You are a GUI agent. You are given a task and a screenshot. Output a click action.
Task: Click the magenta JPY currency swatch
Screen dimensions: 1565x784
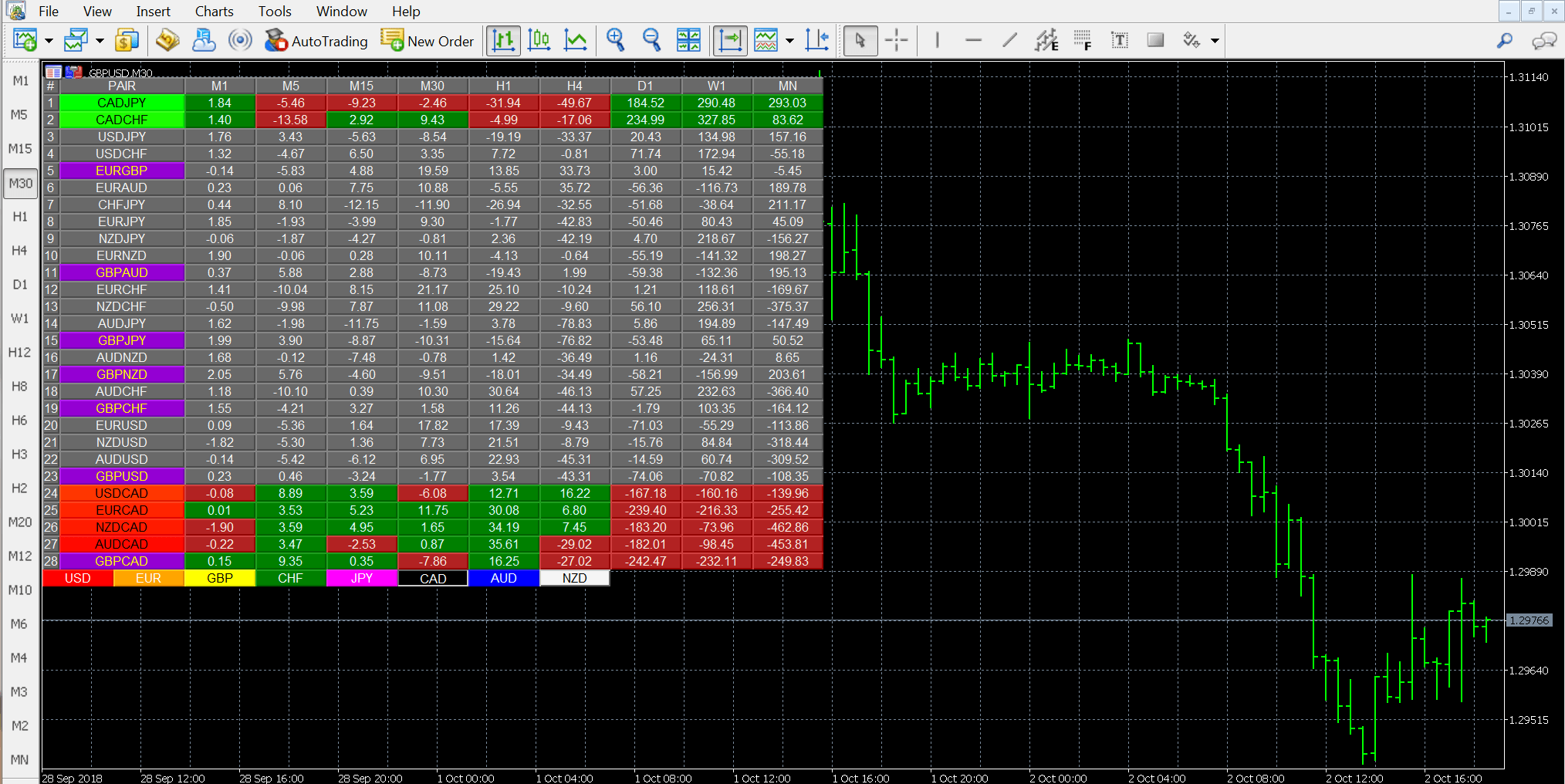[362, 578]
